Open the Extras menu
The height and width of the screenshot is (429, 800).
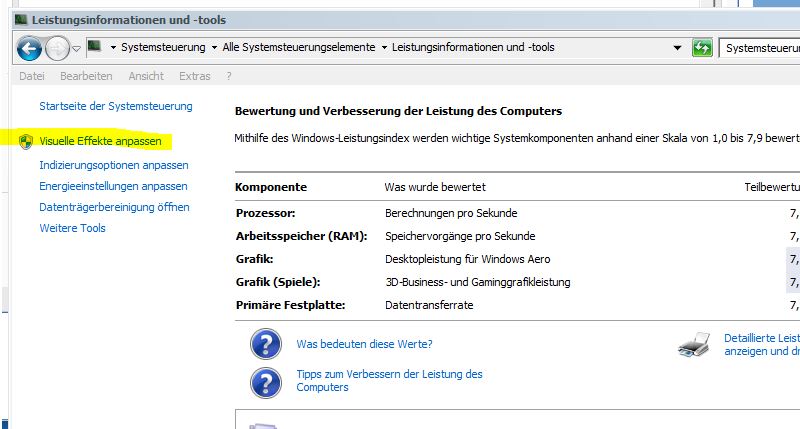194,76
